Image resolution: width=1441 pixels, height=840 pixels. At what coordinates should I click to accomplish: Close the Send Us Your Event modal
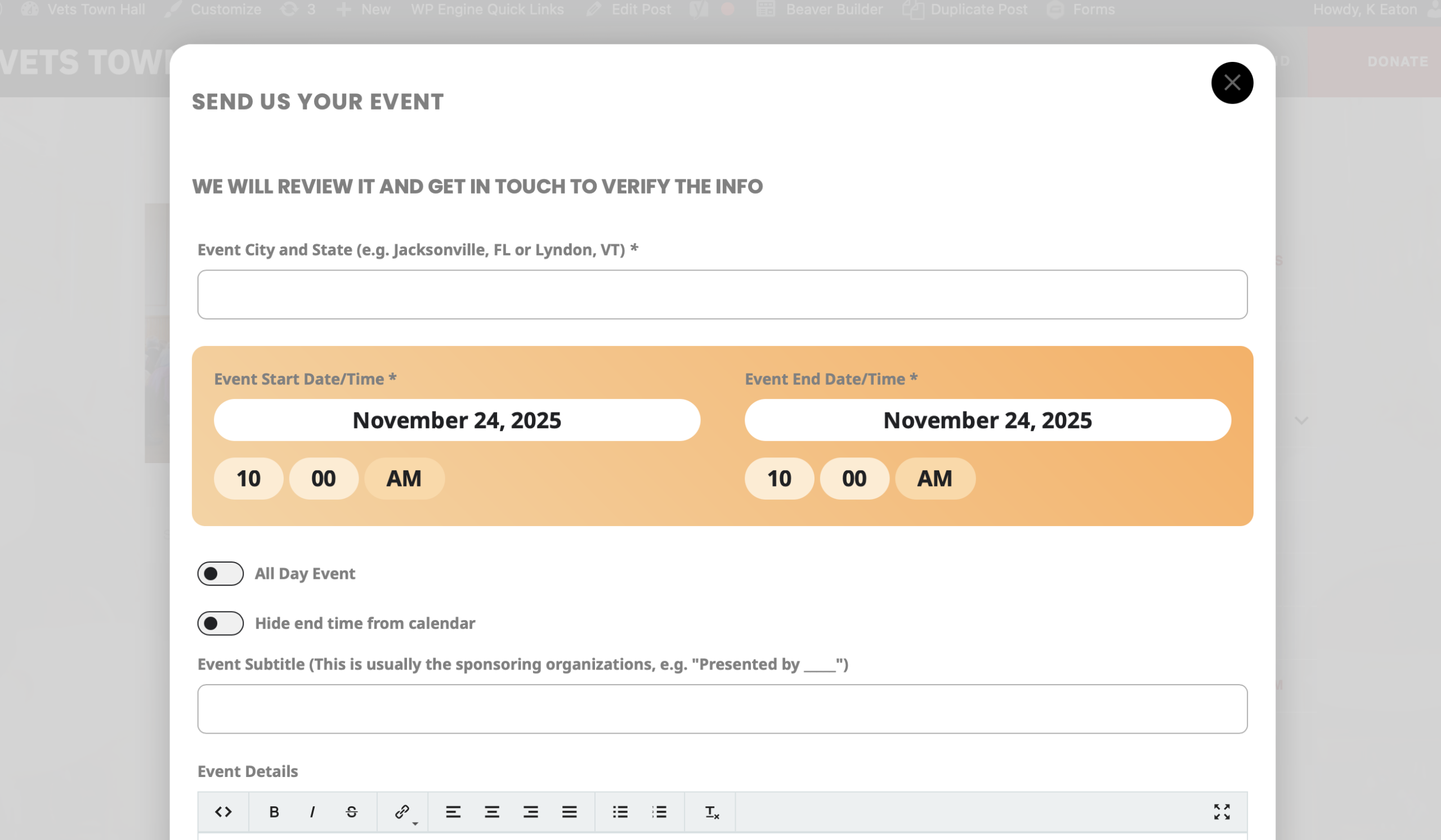1232,83
